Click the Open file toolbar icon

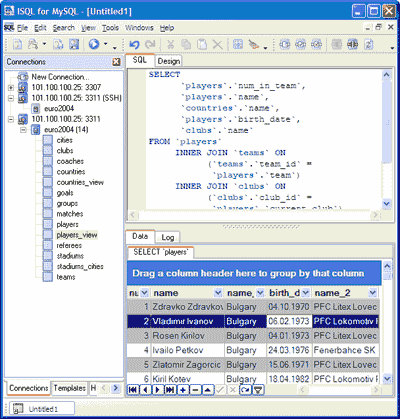pos(33,44)
